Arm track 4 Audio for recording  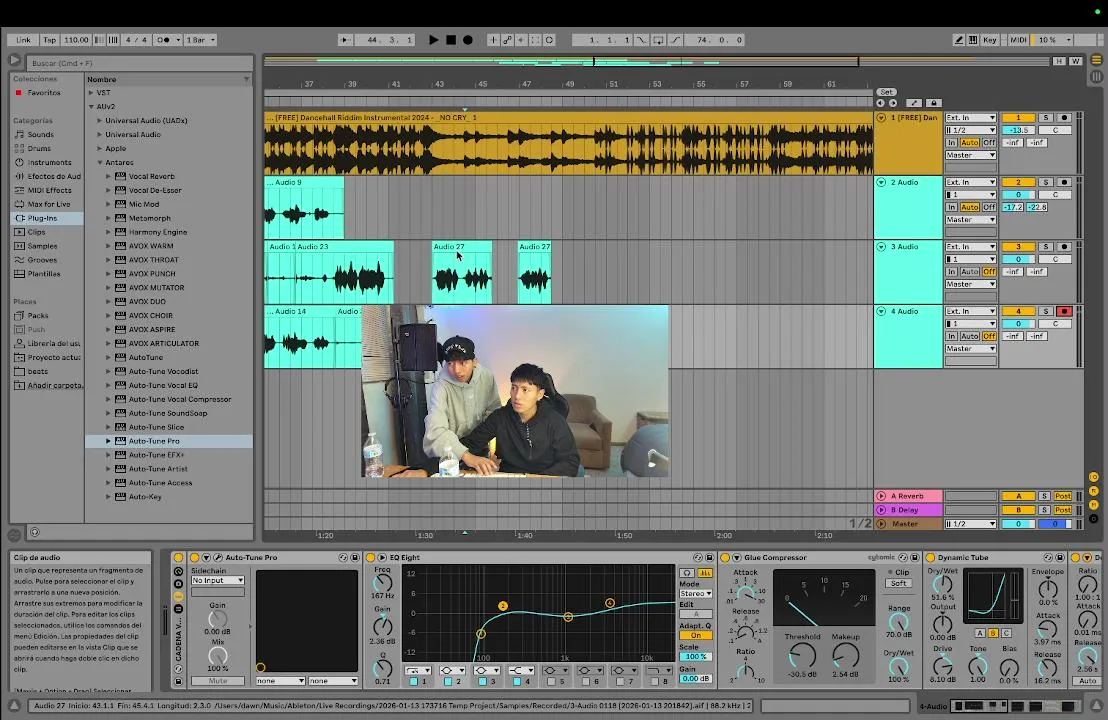pos(1063,312)
